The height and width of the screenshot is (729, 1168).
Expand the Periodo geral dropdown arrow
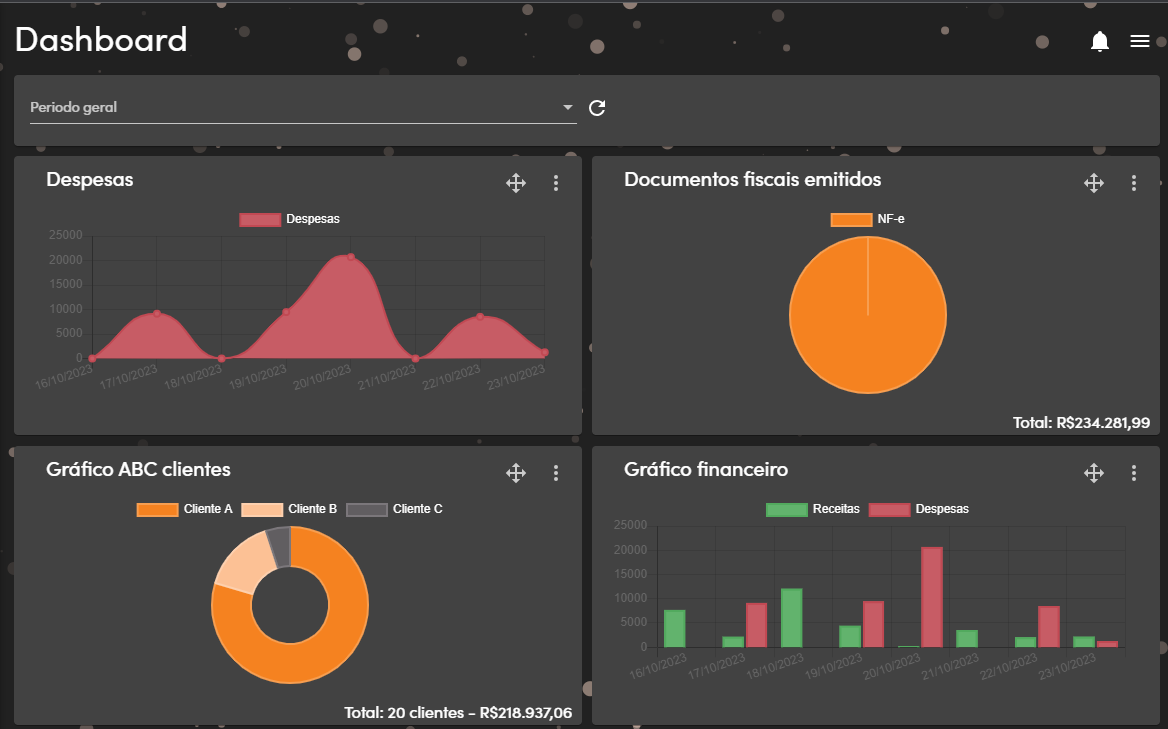[568, 107]
